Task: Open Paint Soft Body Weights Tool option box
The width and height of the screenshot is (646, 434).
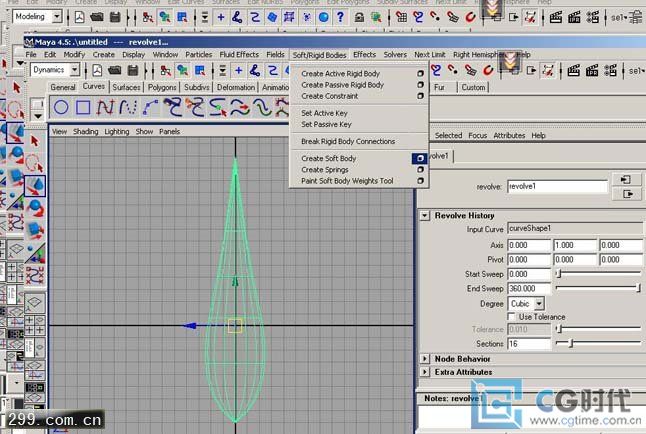Action: point(420,181)
